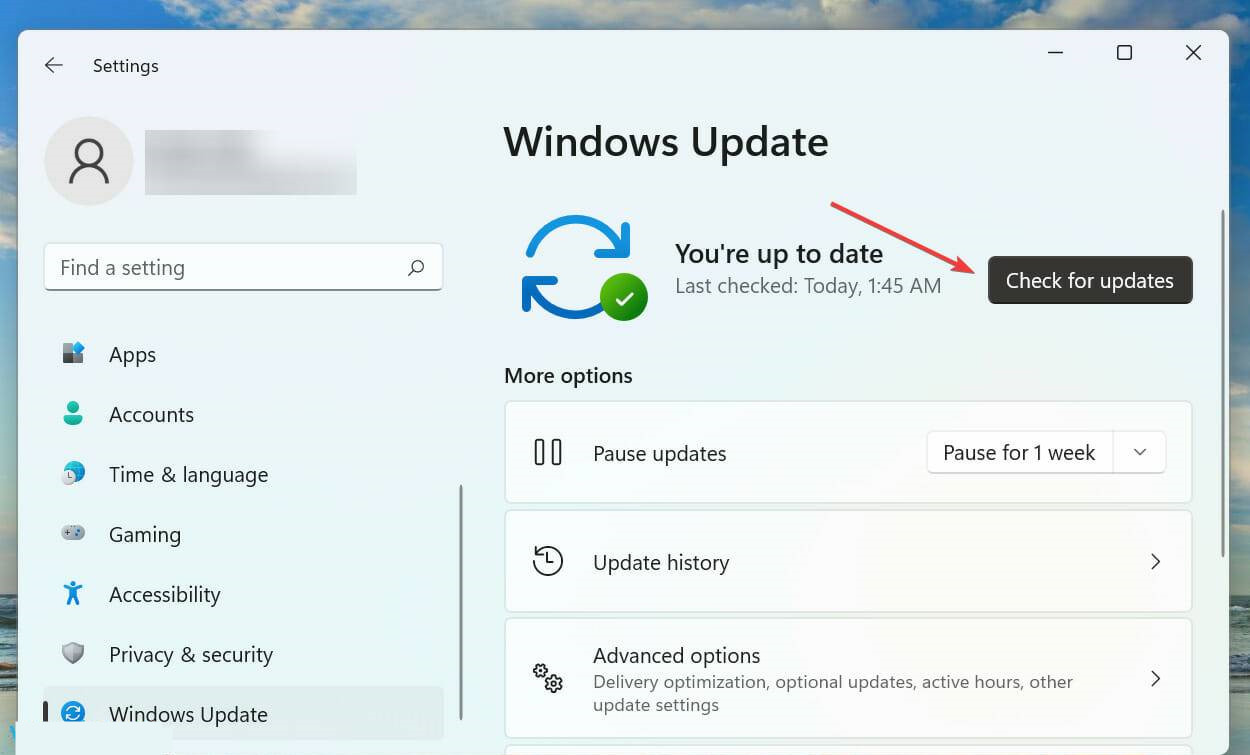Click the Time & language globe icon

coord(73,474)
